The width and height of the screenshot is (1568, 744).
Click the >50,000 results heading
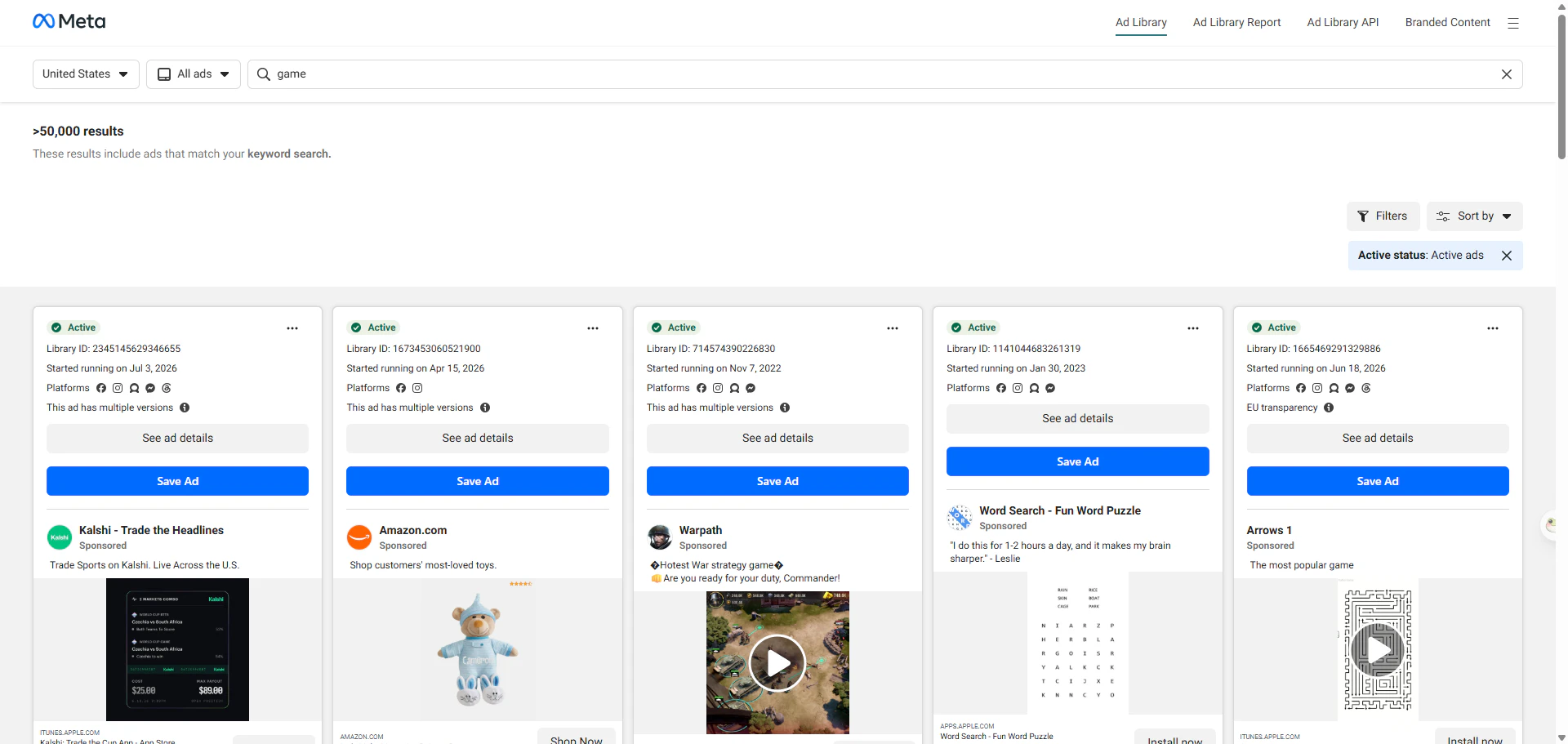[x=78, y=131]
